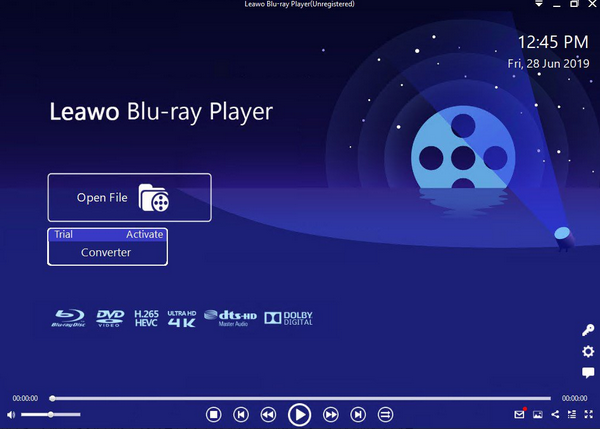Click the total duration 00:00:00 at right
This screenshot has height=429, width=600.
coord(574,398)
